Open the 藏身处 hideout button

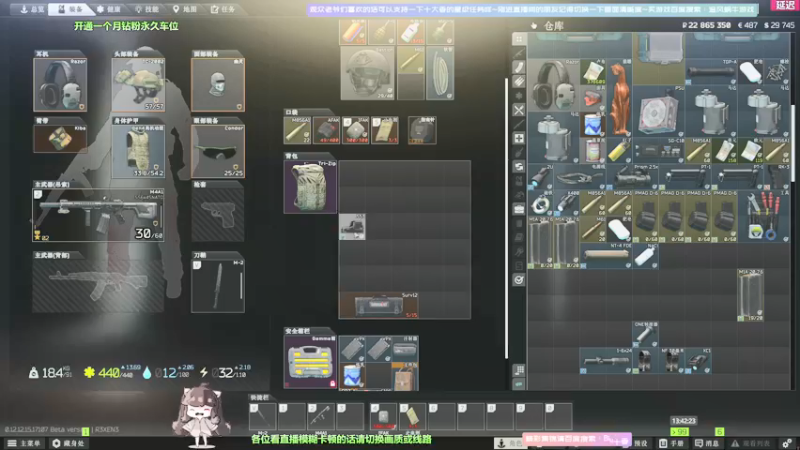[68, 443]
